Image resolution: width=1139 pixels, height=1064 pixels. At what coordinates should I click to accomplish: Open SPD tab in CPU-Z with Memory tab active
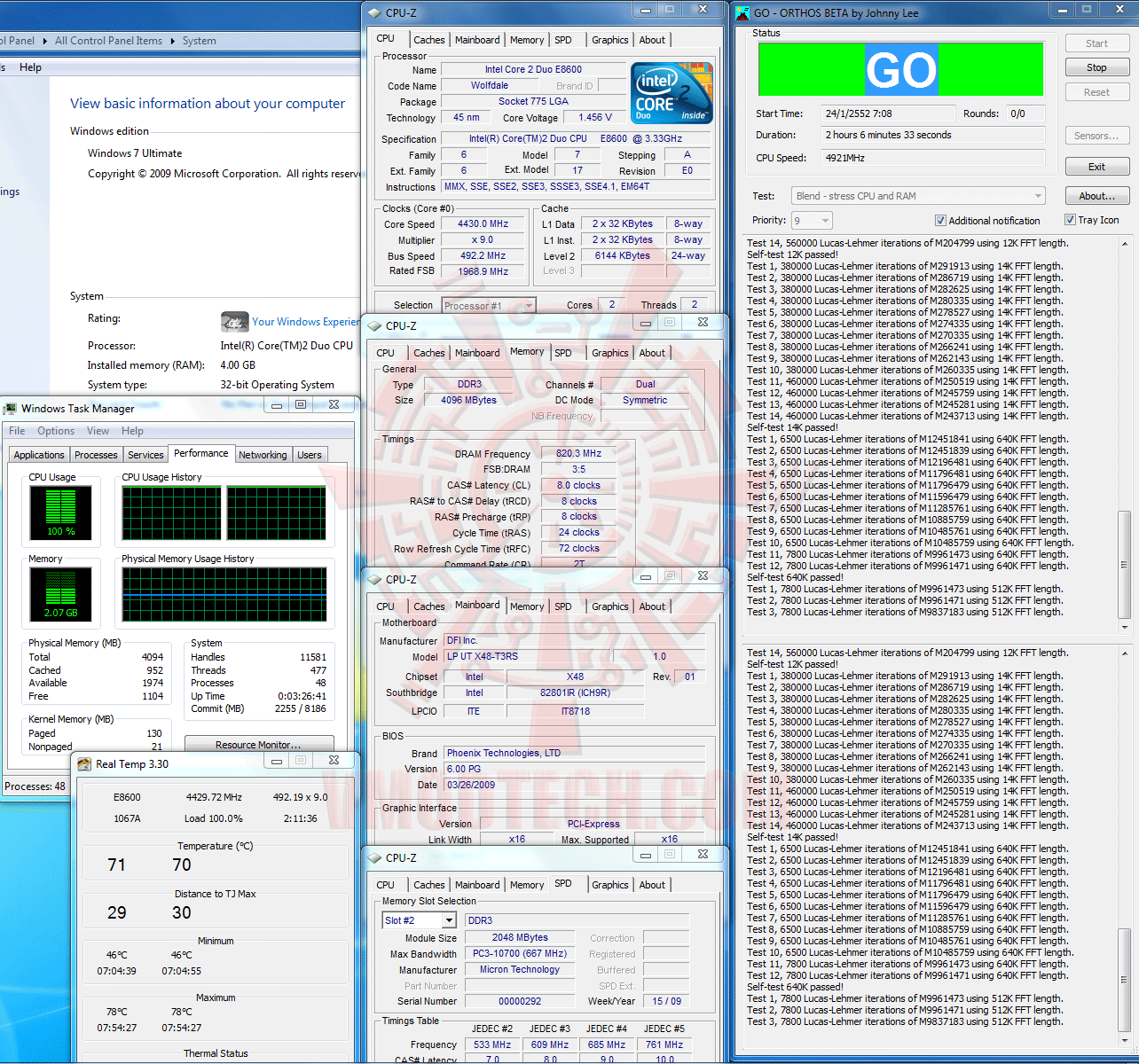pos(563,353)
